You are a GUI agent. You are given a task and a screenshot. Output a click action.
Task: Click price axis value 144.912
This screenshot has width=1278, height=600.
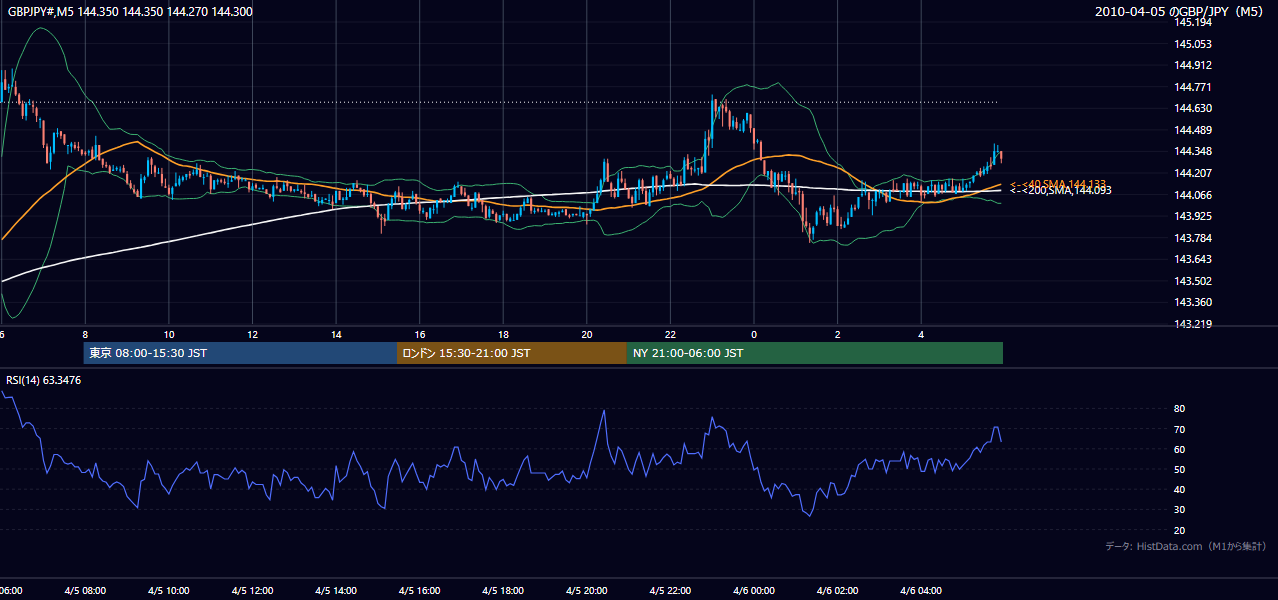(1193, 65)
